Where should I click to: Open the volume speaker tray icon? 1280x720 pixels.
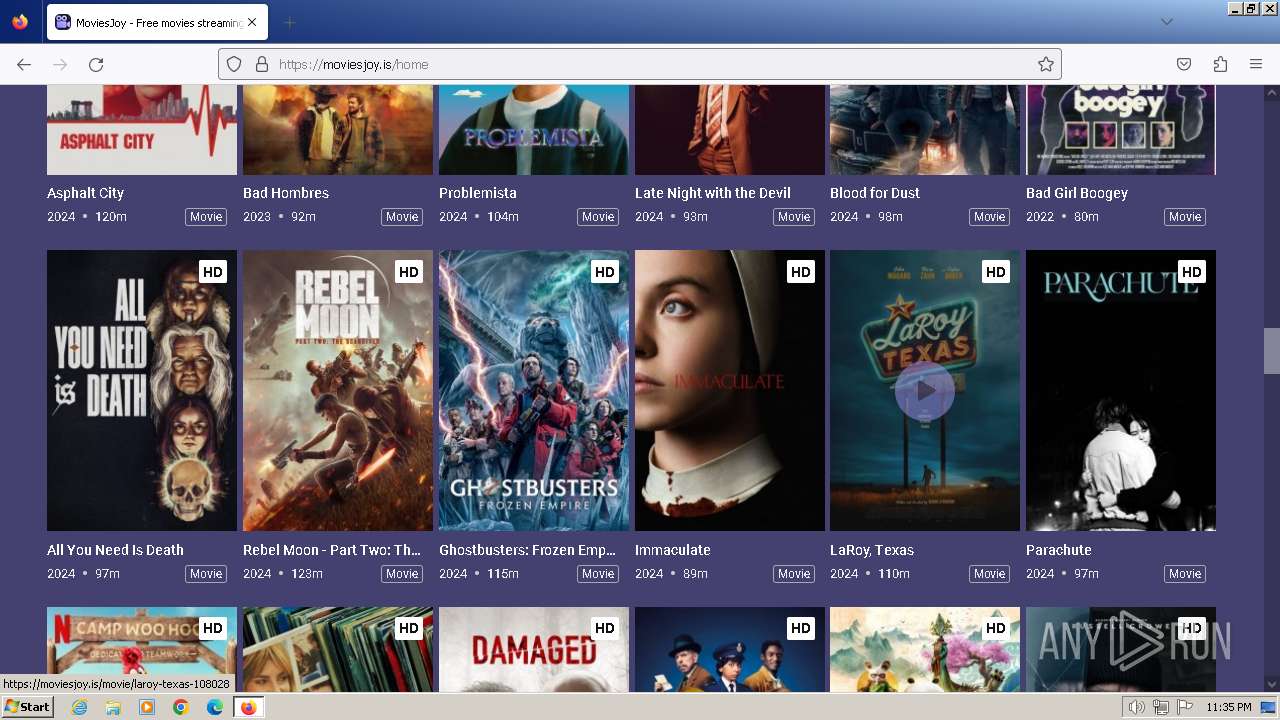click(x=1137, y=707)
